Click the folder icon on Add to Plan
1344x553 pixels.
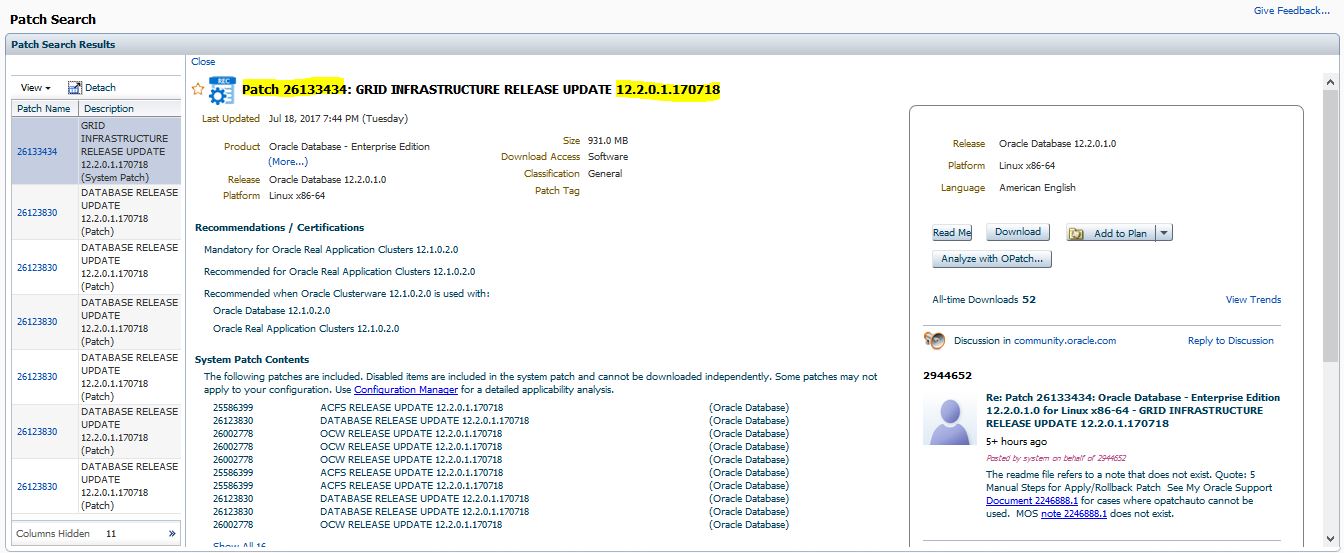click(x=1077, y=234)
